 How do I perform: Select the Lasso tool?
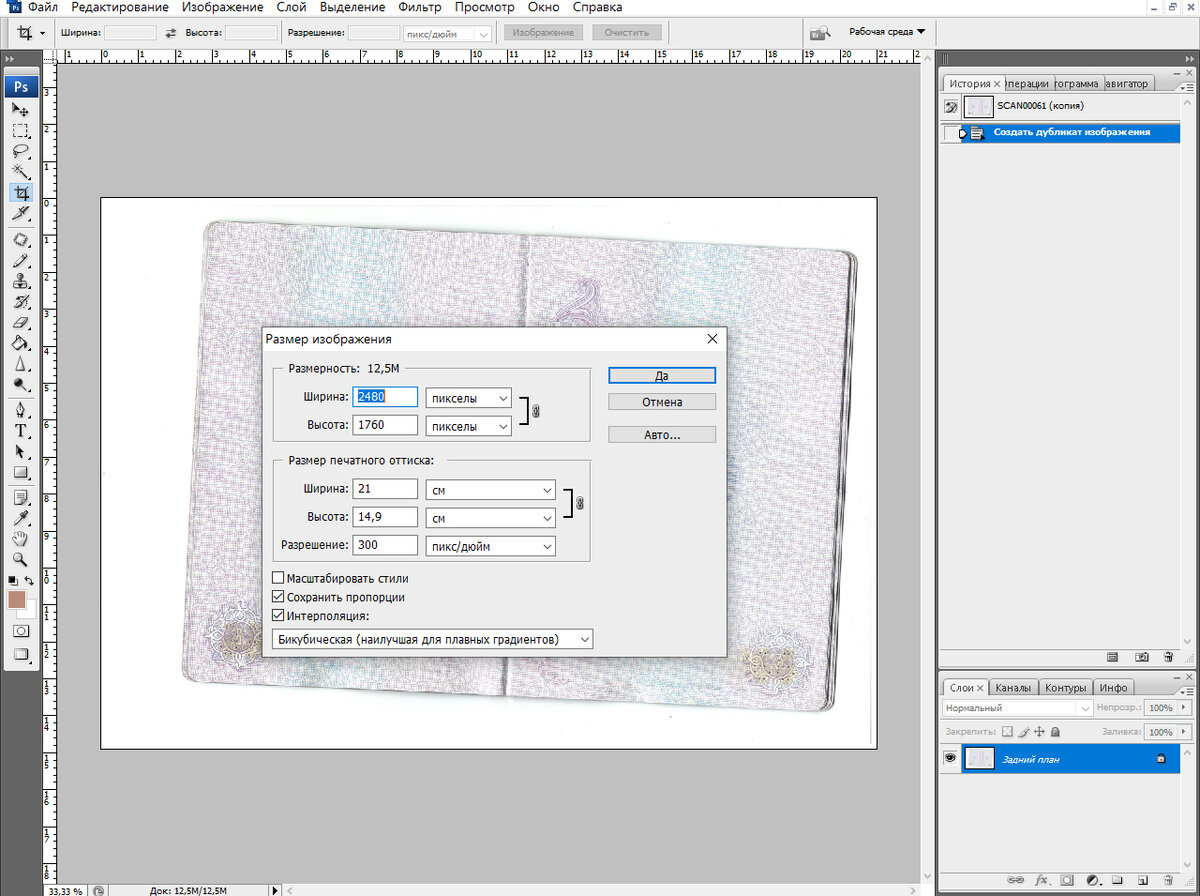click(20, 151)
